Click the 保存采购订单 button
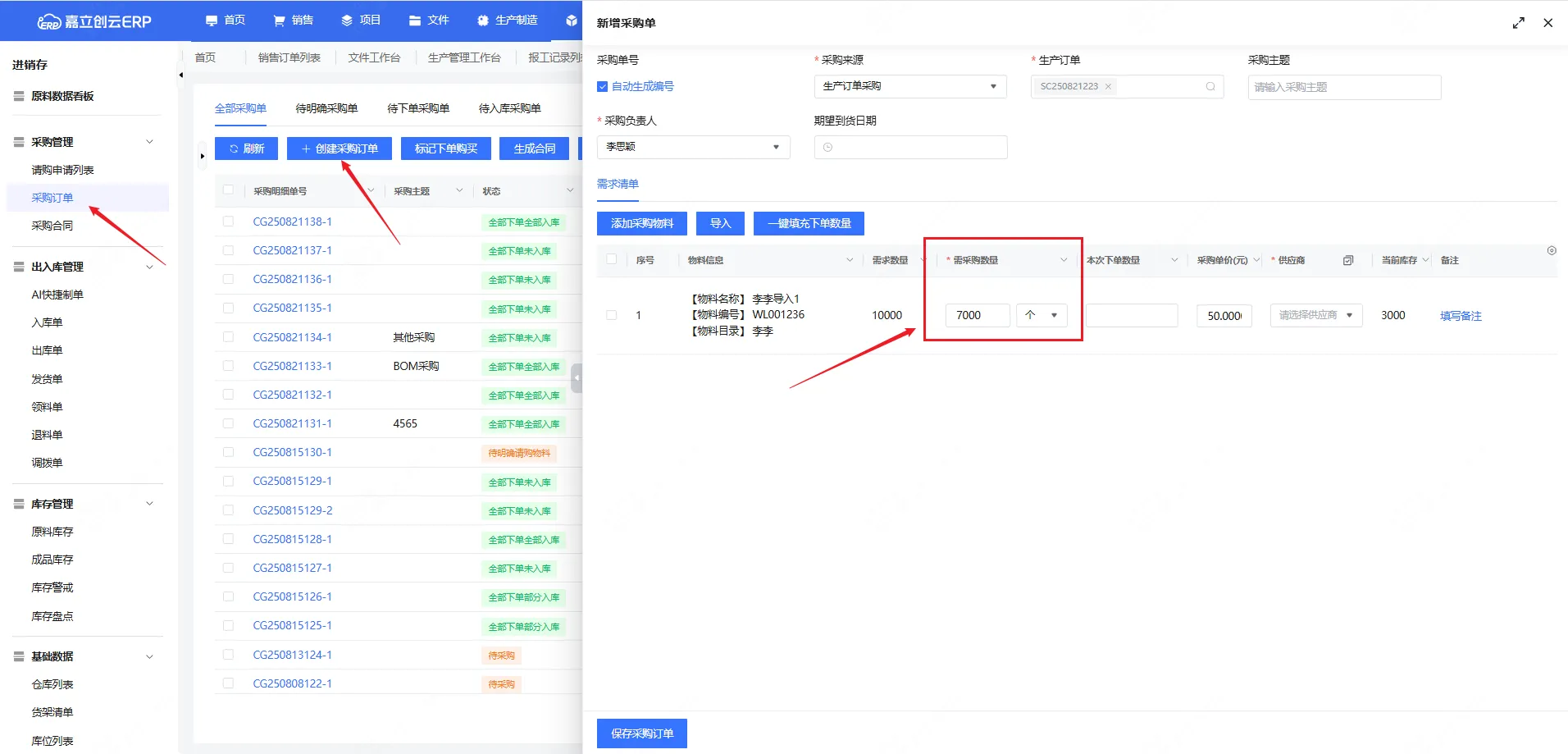The width and height of the screenshot is (1568, 754). coord(641,733)
